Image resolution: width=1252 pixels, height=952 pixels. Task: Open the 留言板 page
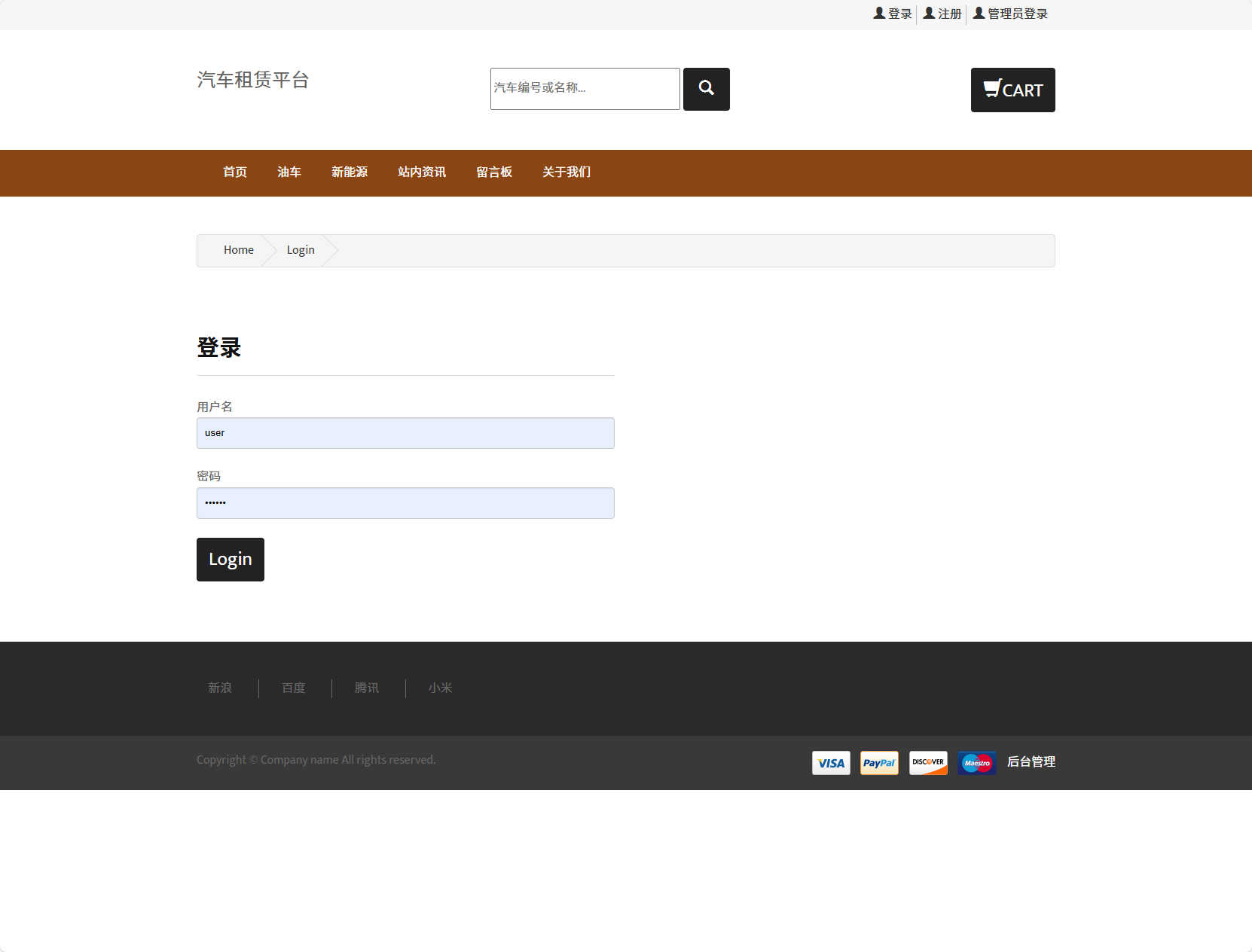click(x=494, y=172)
